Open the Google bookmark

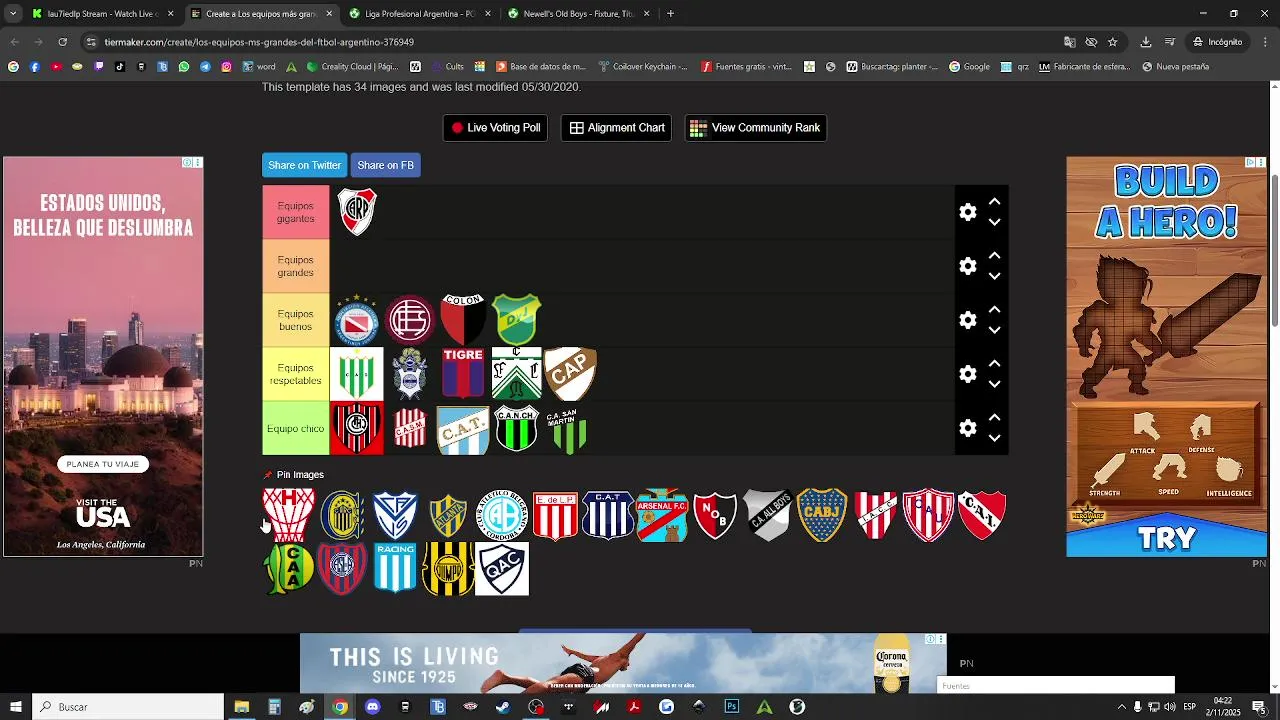pos(969,67)
